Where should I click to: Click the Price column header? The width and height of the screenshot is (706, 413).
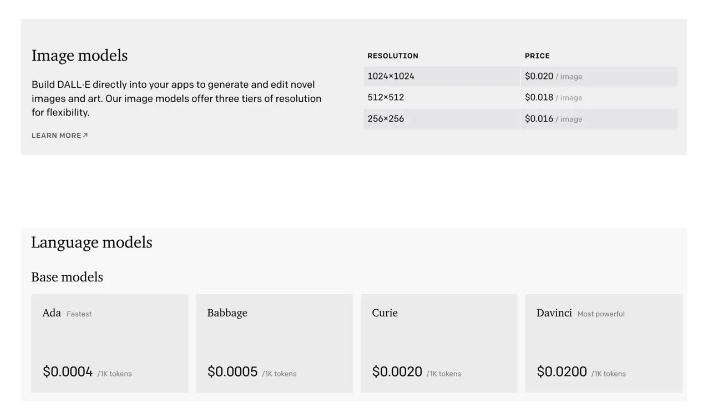coord(537,56)
